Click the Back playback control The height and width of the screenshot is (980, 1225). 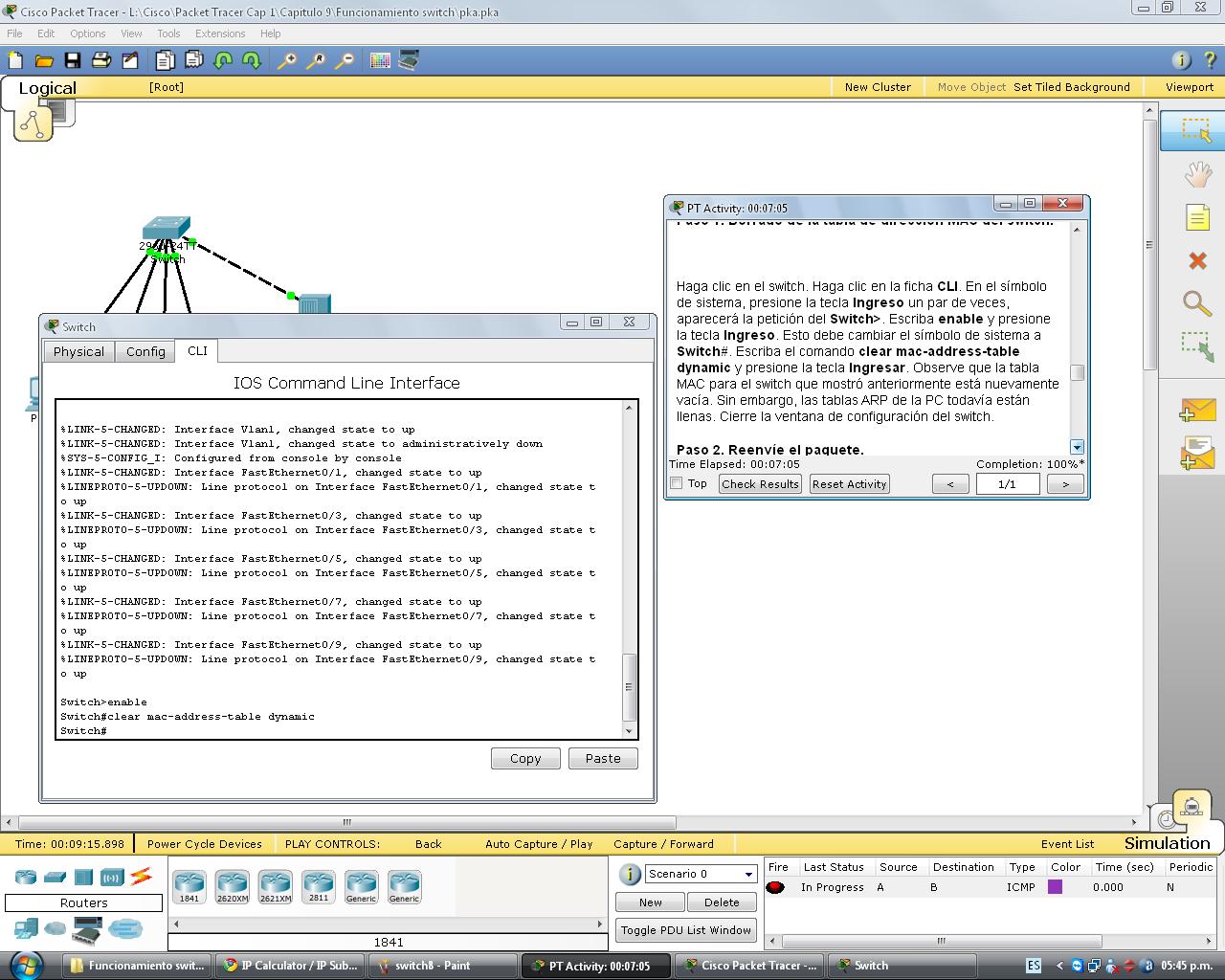tap(428, 844)
